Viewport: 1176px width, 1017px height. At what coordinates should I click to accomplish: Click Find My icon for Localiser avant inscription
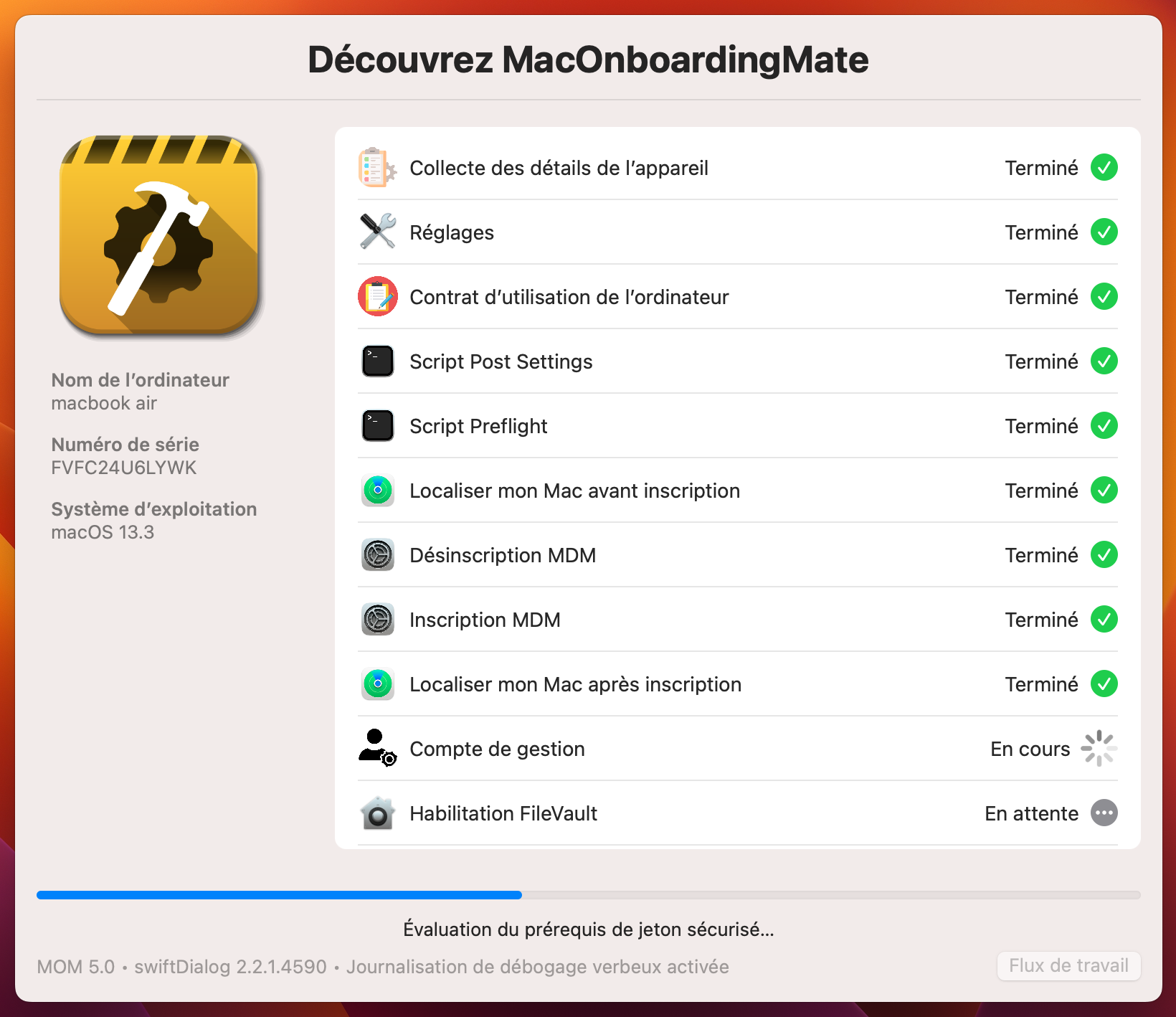coord(377,491)
